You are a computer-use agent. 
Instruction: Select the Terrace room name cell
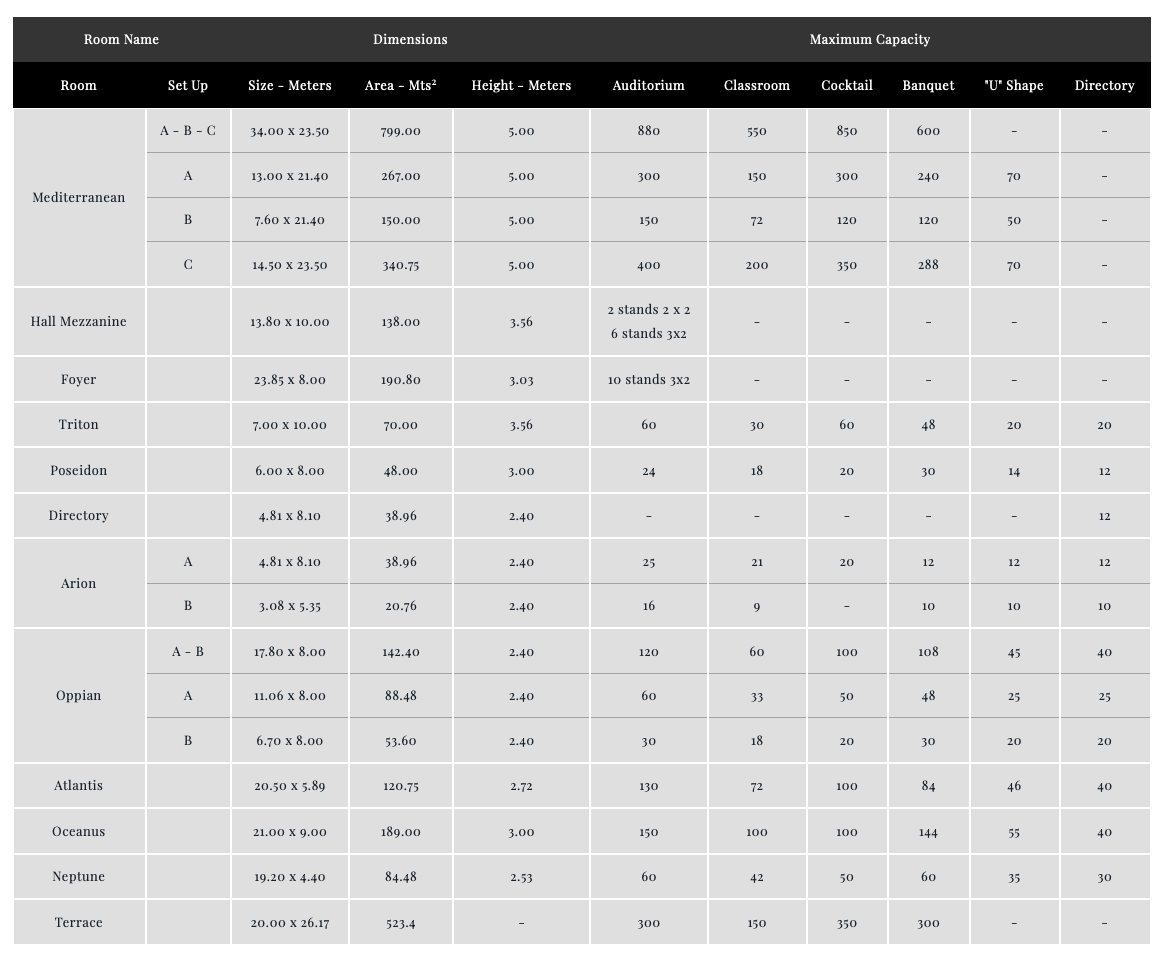click(x=79, y=923)
